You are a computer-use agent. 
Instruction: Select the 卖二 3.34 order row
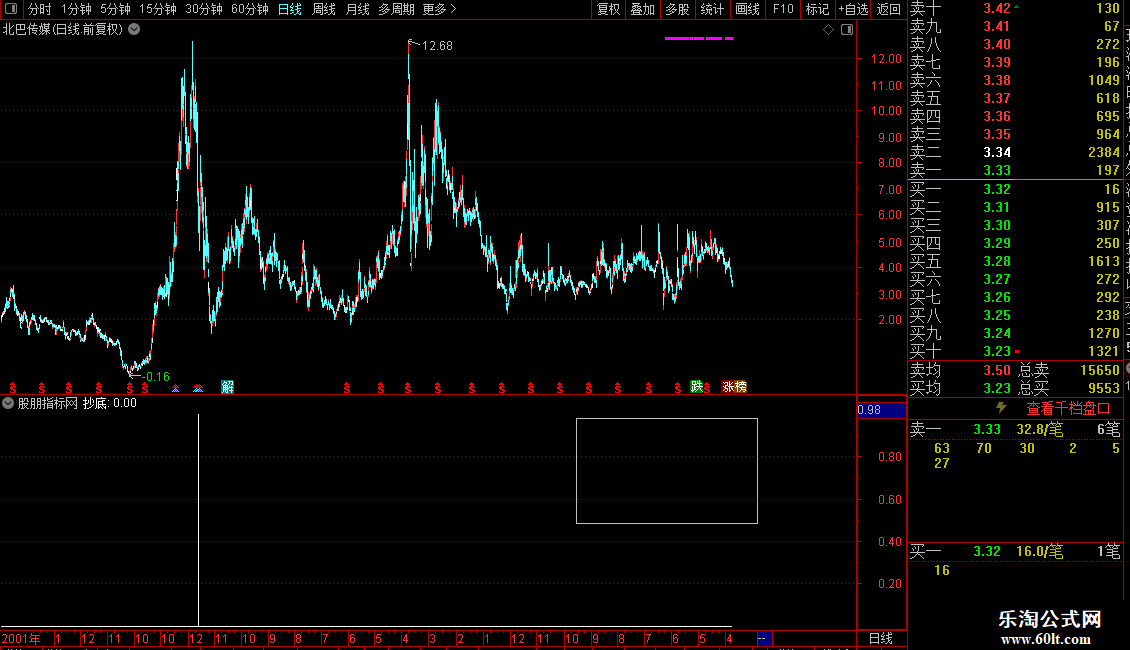[1015, 153]
